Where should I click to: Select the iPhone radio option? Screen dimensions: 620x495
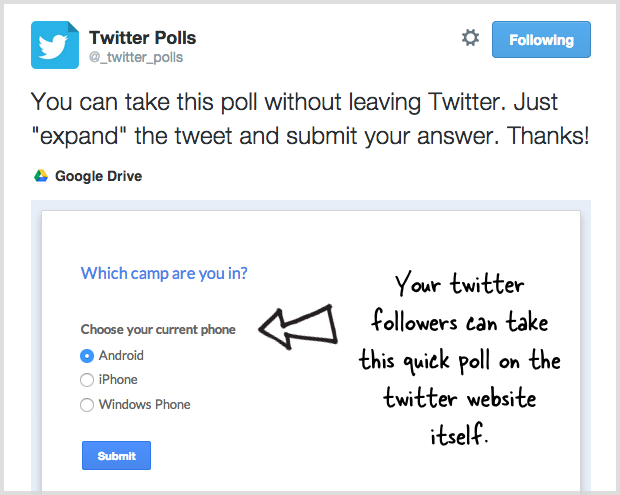point(87,380)
